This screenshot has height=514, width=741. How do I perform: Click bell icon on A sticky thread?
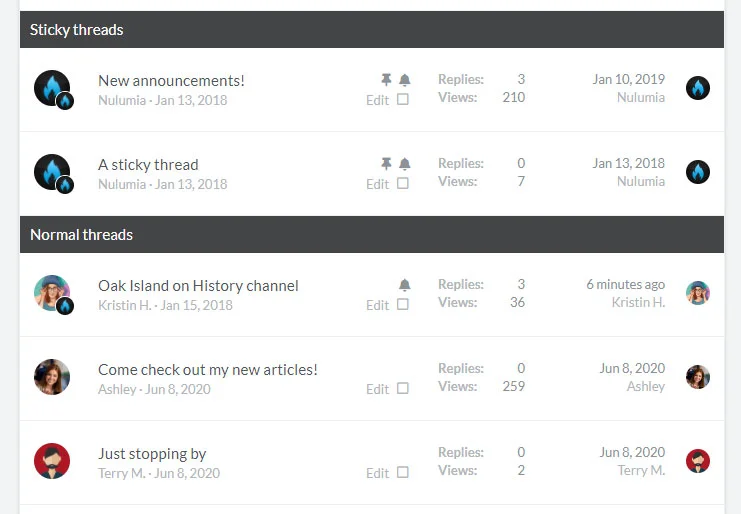point(405,164)
